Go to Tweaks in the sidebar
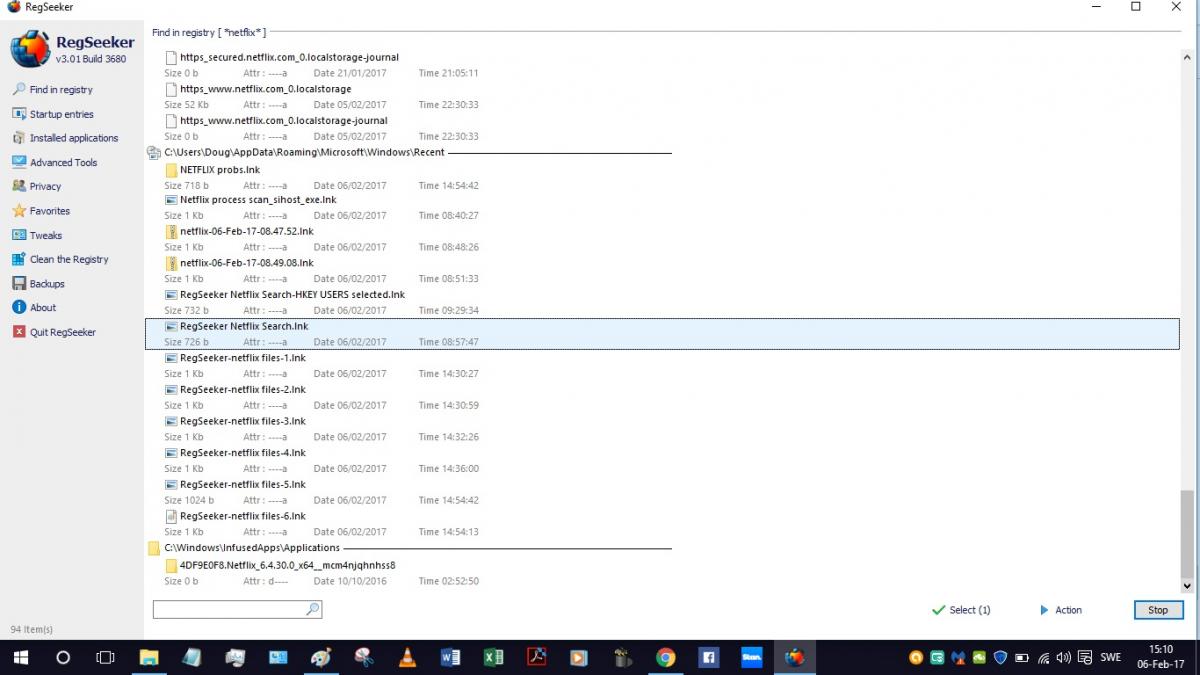This screenshot has width=1200, height=675. [x=46, y=235]
